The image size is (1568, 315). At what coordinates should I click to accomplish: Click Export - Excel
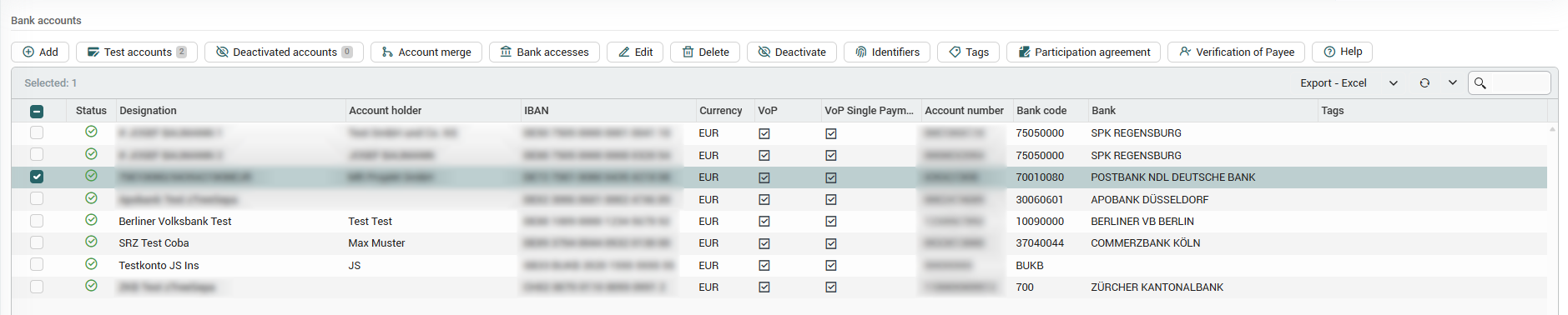[1333, 82]
